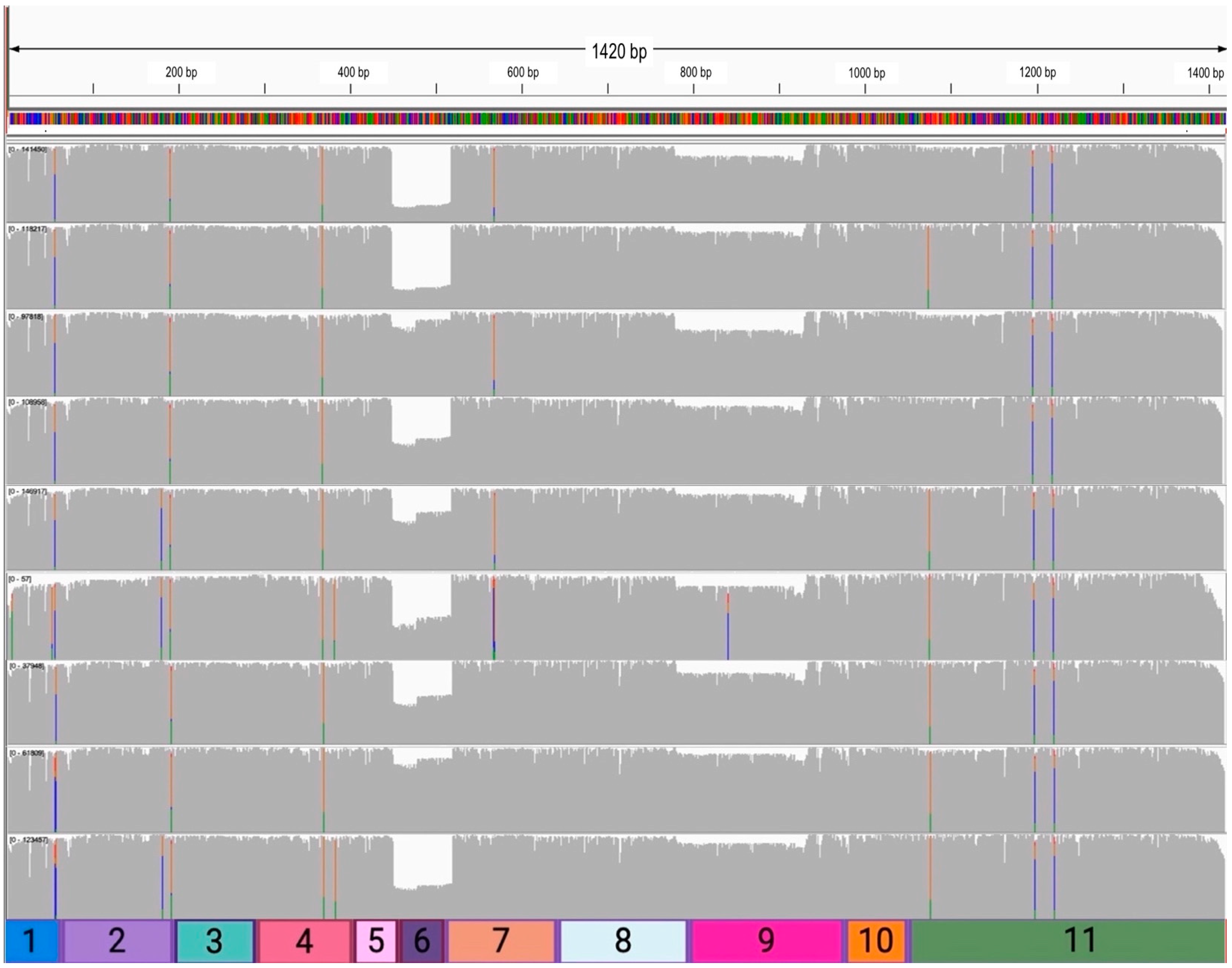The image size is (1232, 968).
Task: Click the orange block labeled 10
Action: 876,941
